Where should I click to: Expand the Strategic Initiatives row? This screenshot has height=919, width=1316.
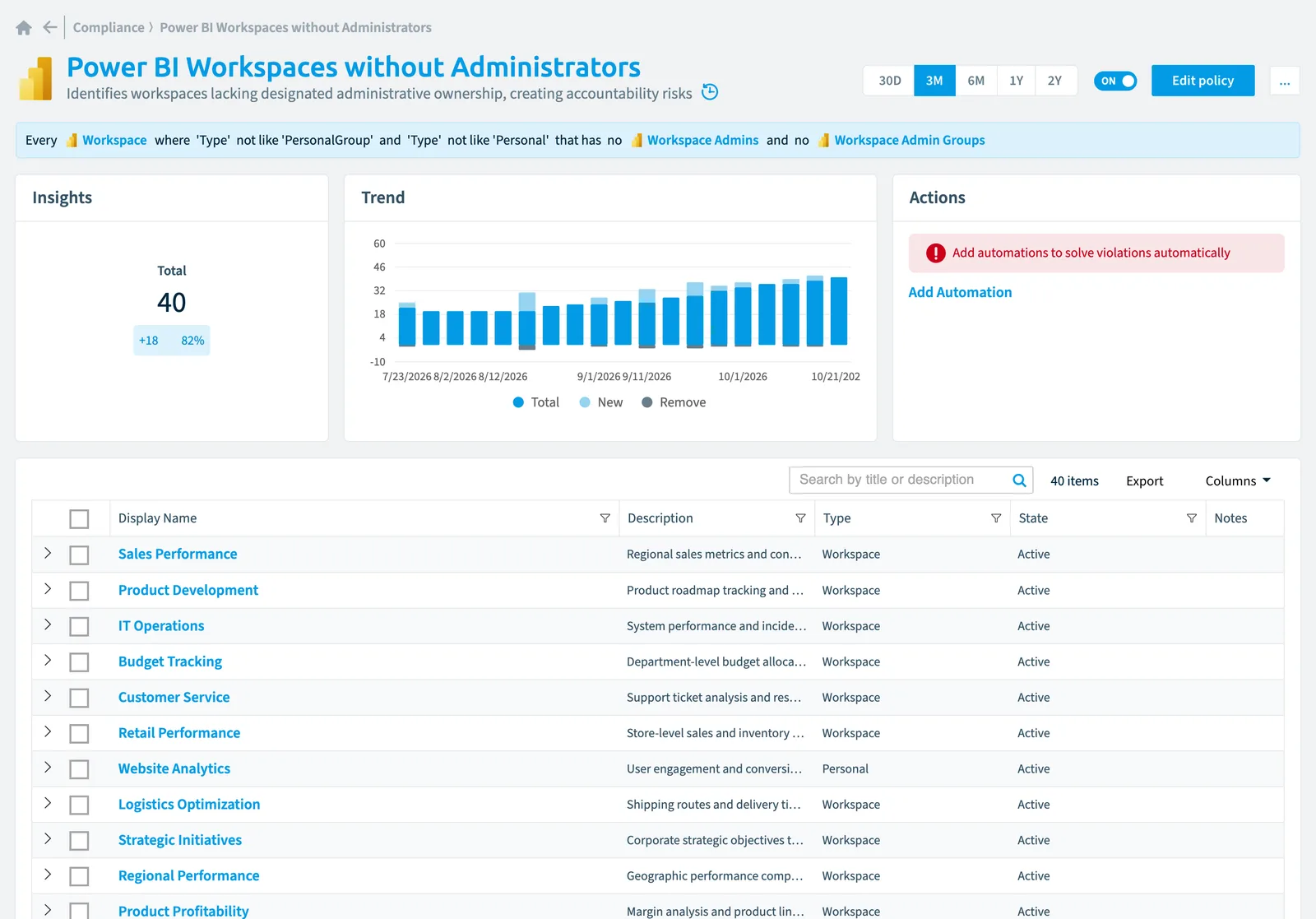point(48,839)
